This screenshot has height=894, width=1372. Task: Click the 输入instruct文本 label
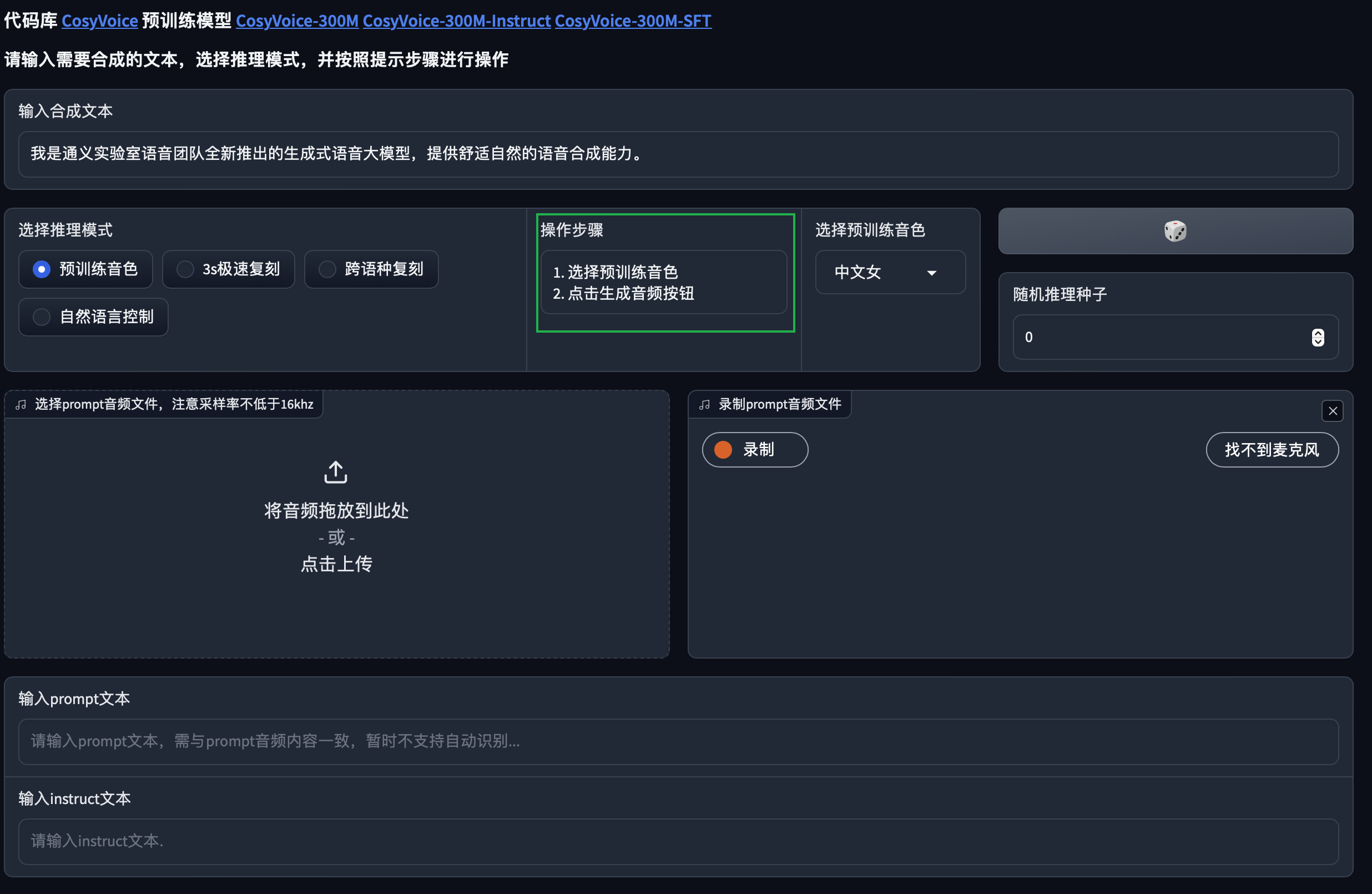[x=75, y=799]
